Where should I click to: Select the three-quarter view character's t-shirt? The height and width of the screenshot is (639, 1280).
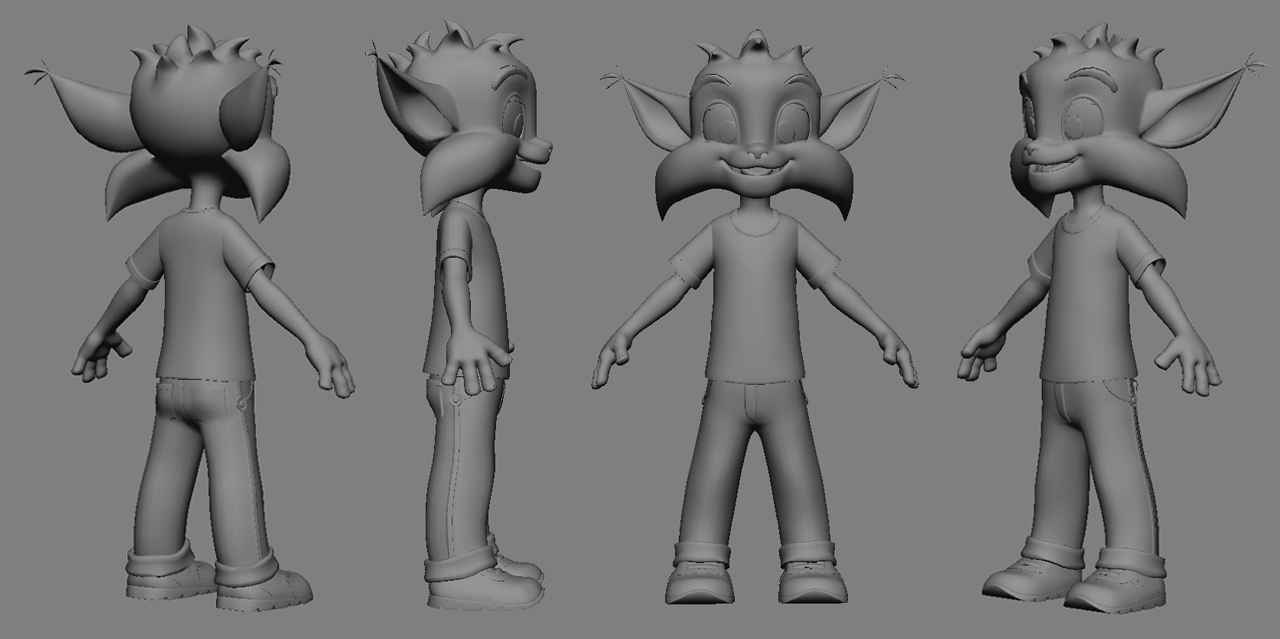pos(1085,300)
